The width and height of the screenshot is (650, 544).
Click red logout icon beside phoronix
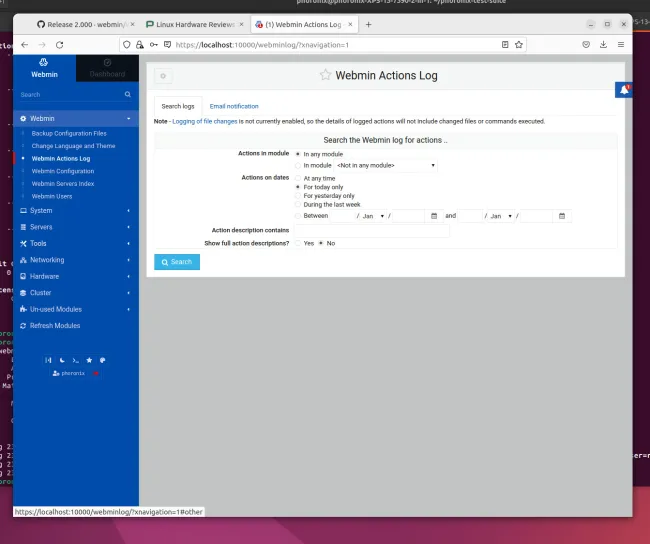pos(96,373)
